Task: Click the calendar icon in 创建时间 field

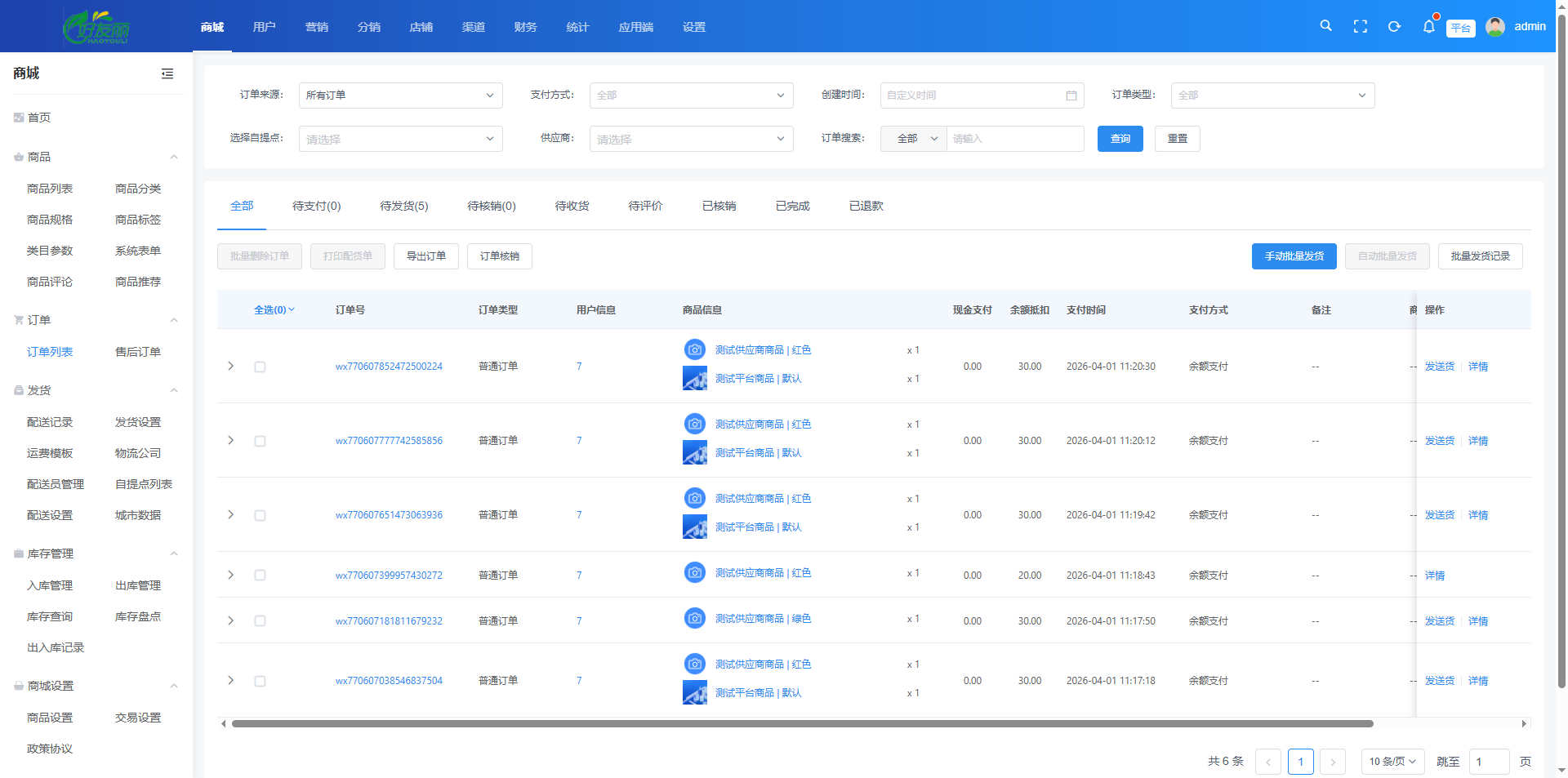Action: pos(1071,96)
